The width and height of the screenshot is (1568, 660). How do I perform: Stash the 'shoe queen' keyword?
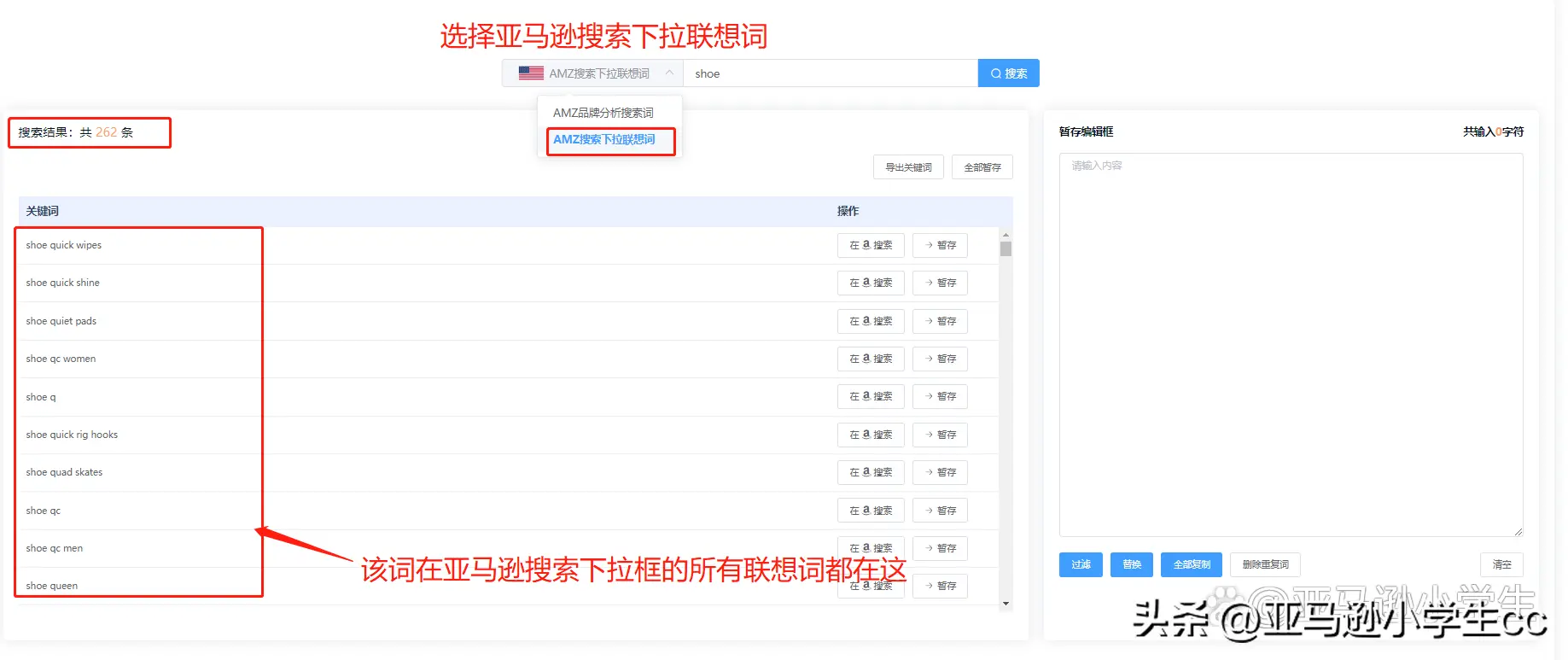(940, 586)
